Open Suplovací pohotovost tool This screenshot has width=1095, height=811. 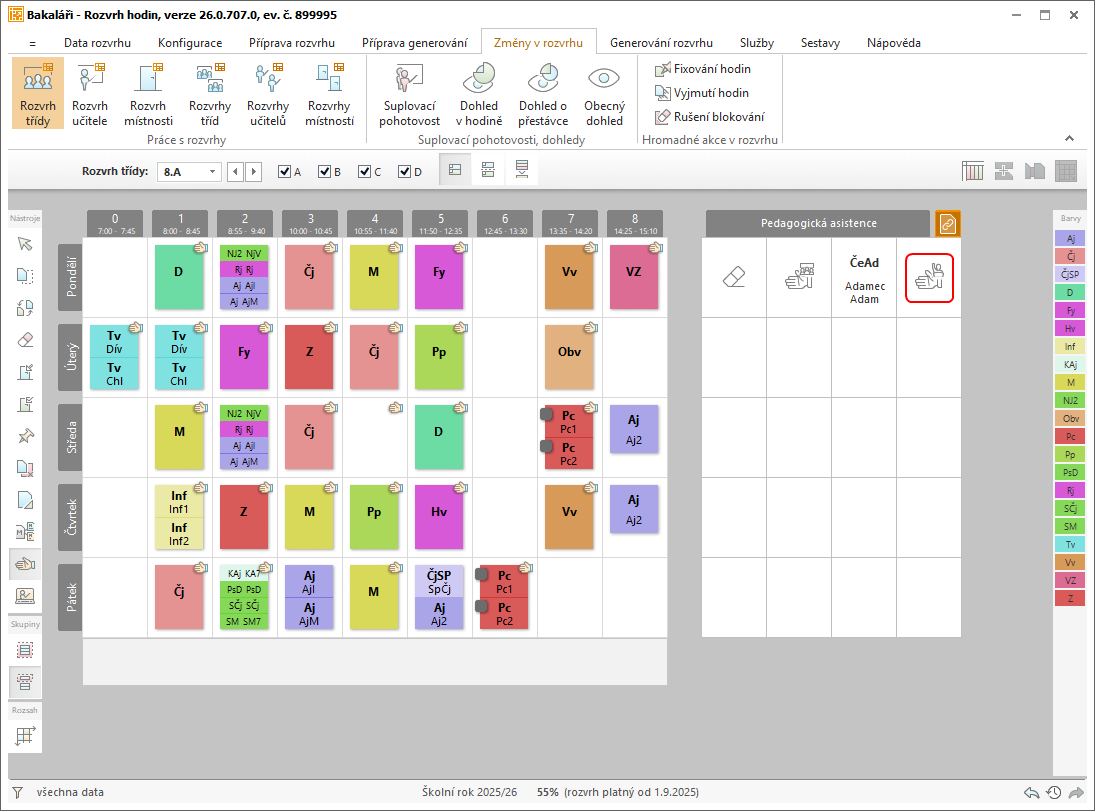409,94
